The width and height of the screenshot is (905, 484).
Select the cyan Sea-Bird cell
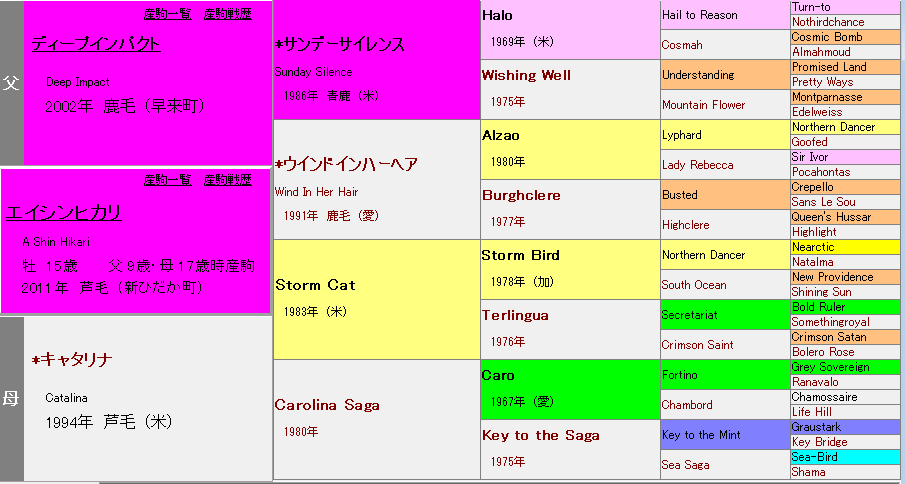point(816,457)
